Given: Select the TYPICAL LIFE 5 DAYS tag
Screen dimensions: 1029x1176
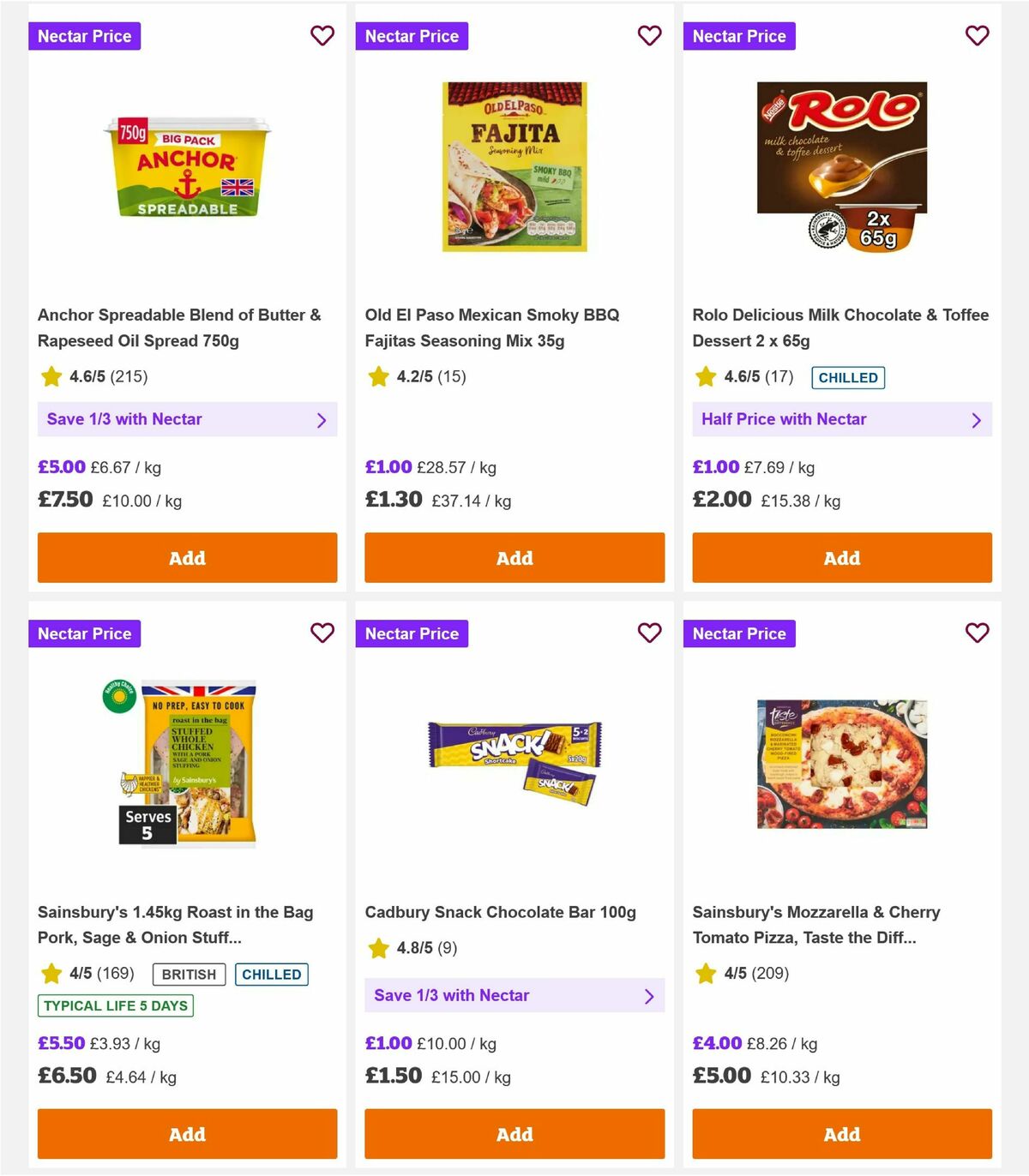Looking at the screenshot, I should coord(115,1006).
